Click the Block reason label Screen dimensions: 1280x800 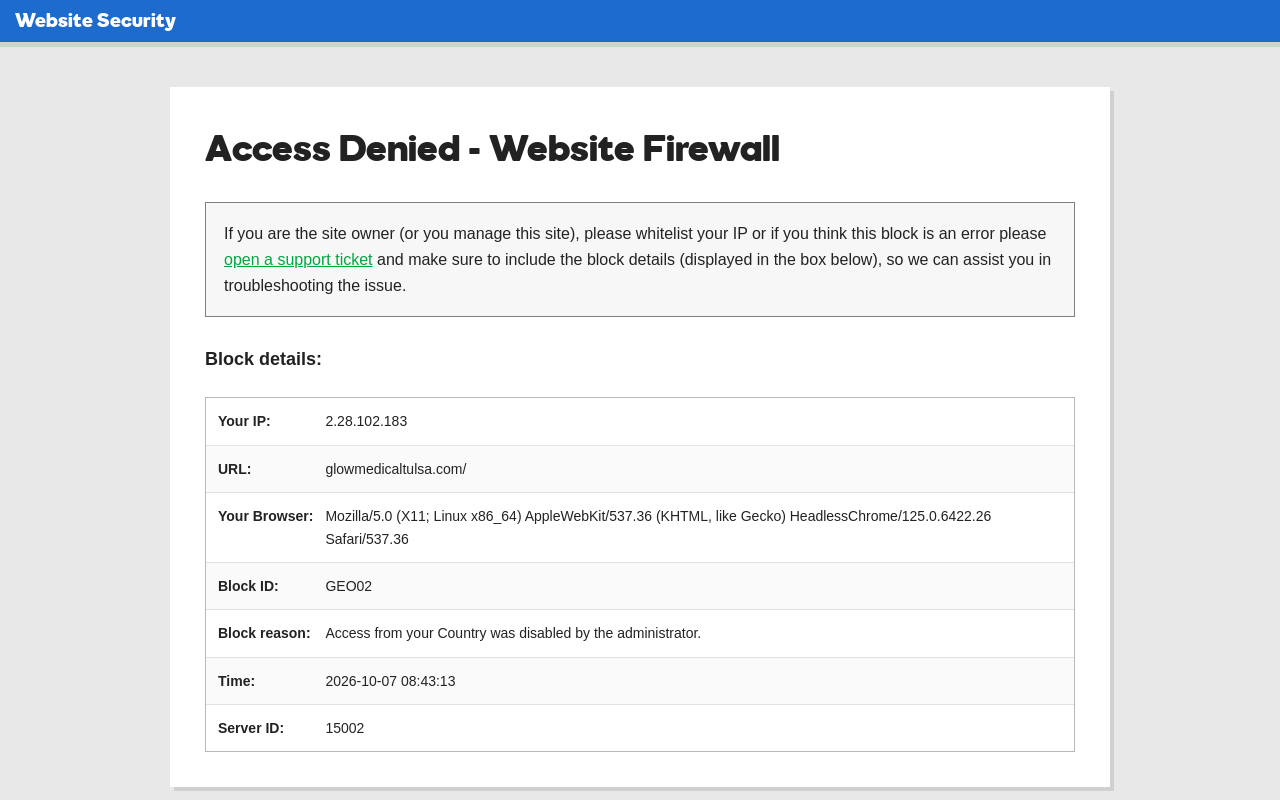264,633
